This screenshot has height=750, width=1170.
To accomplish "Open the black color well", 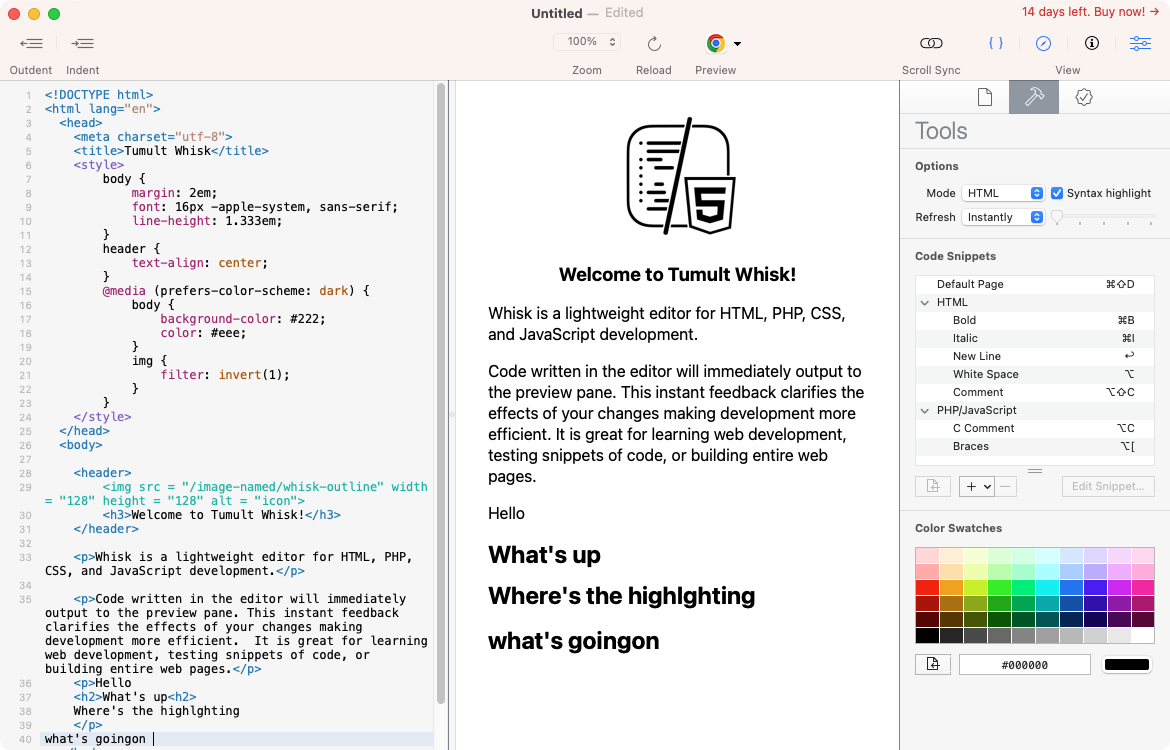I will coord(1127,665).
